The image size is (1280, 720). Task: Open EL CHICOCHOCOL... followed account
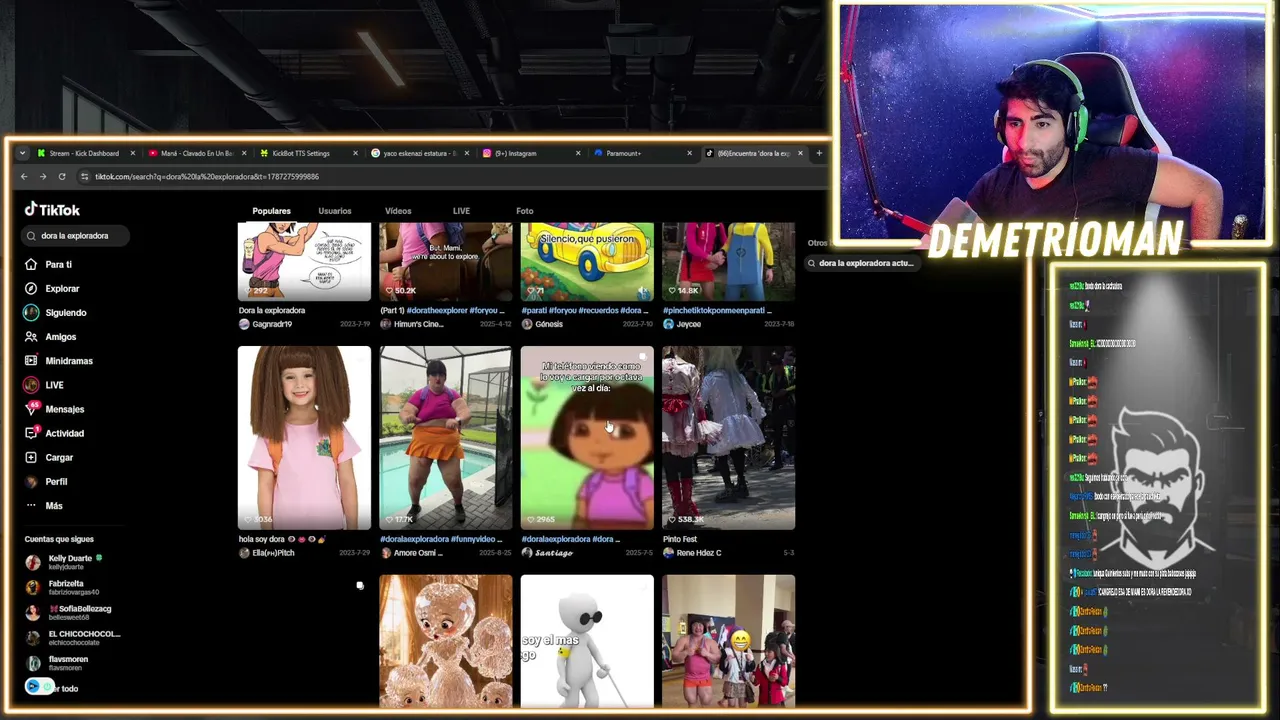[x=73, y=638]
